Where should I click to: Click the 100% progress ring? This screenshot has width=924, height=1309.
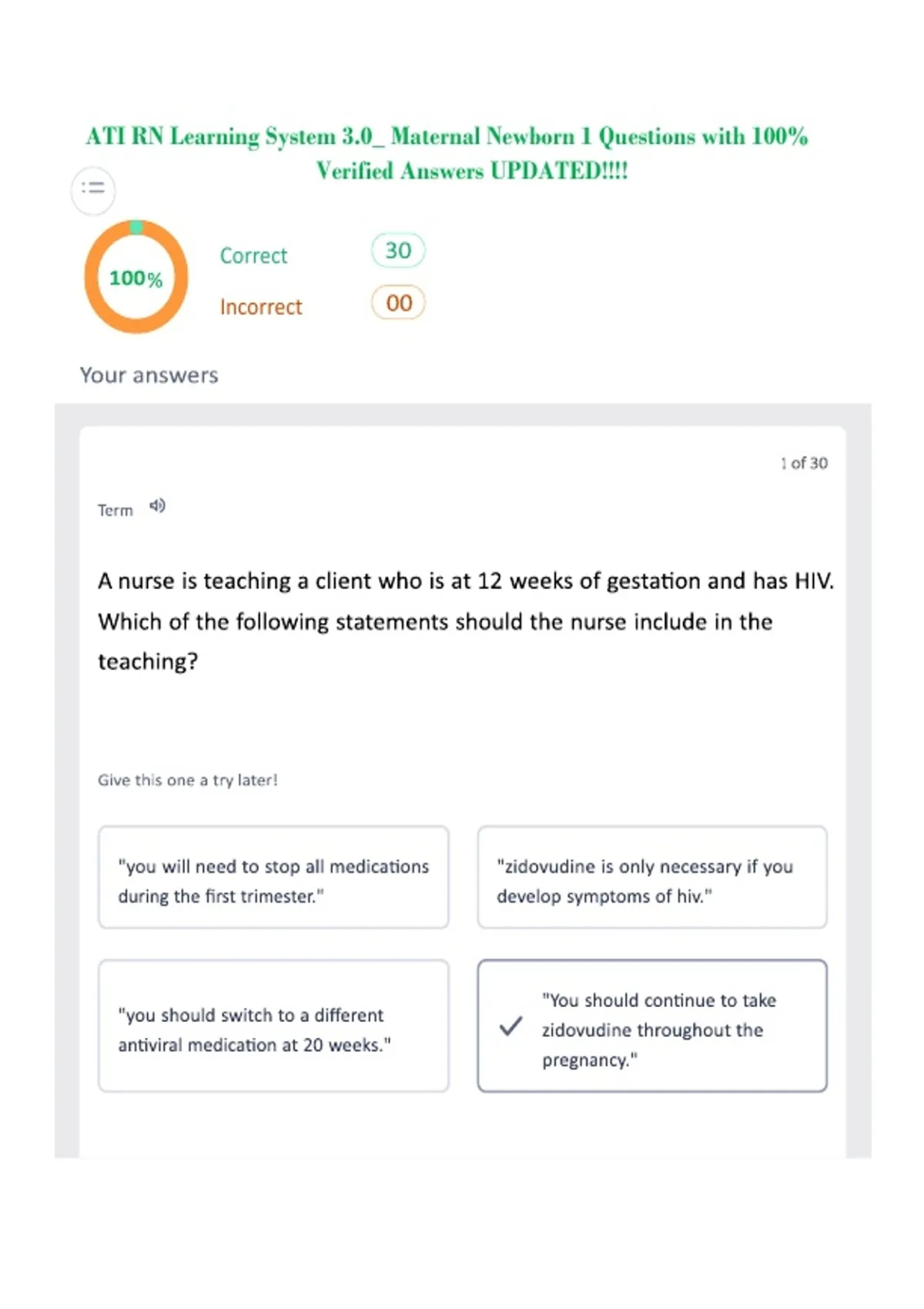pos(136,276)
